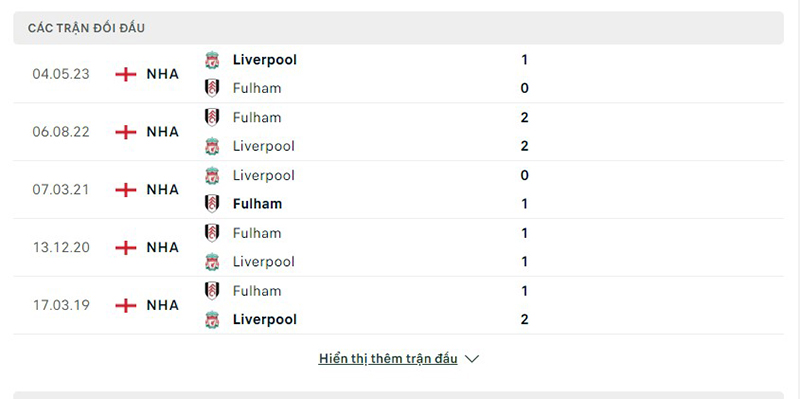
Task: Click Liverpool crest in 17.03.19 match
Action: (x=212, y=320)
